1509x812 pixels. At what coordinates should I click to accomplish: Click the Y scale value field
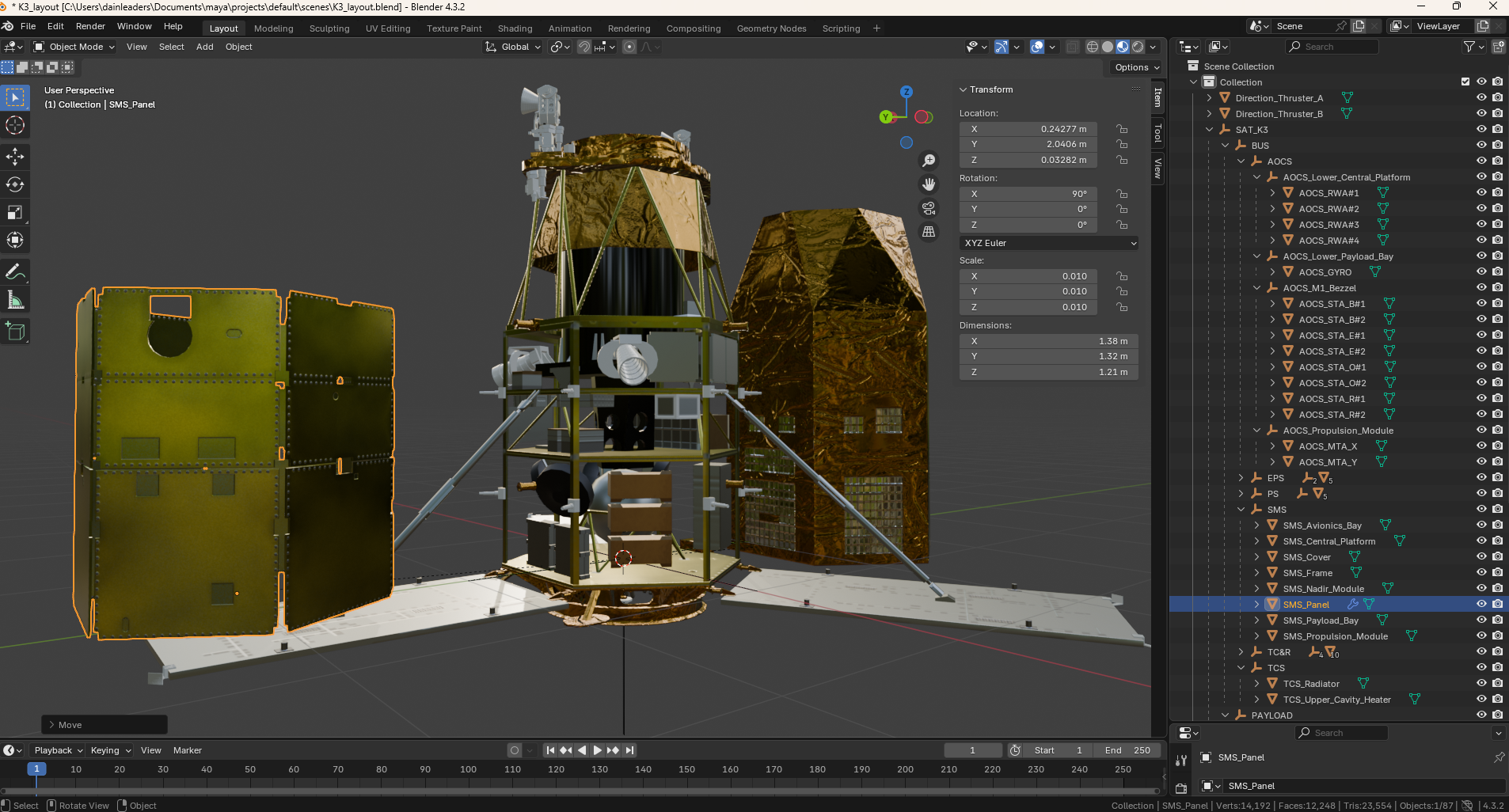[1028, 291]
